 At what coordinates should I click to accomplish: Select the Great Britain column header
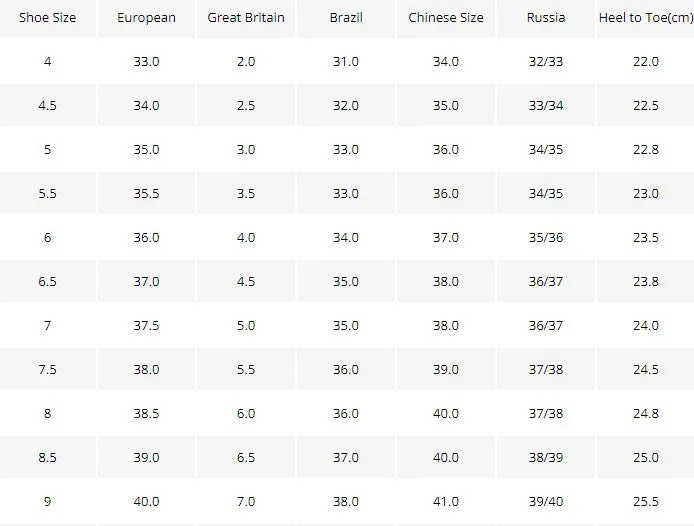(246, 18)
